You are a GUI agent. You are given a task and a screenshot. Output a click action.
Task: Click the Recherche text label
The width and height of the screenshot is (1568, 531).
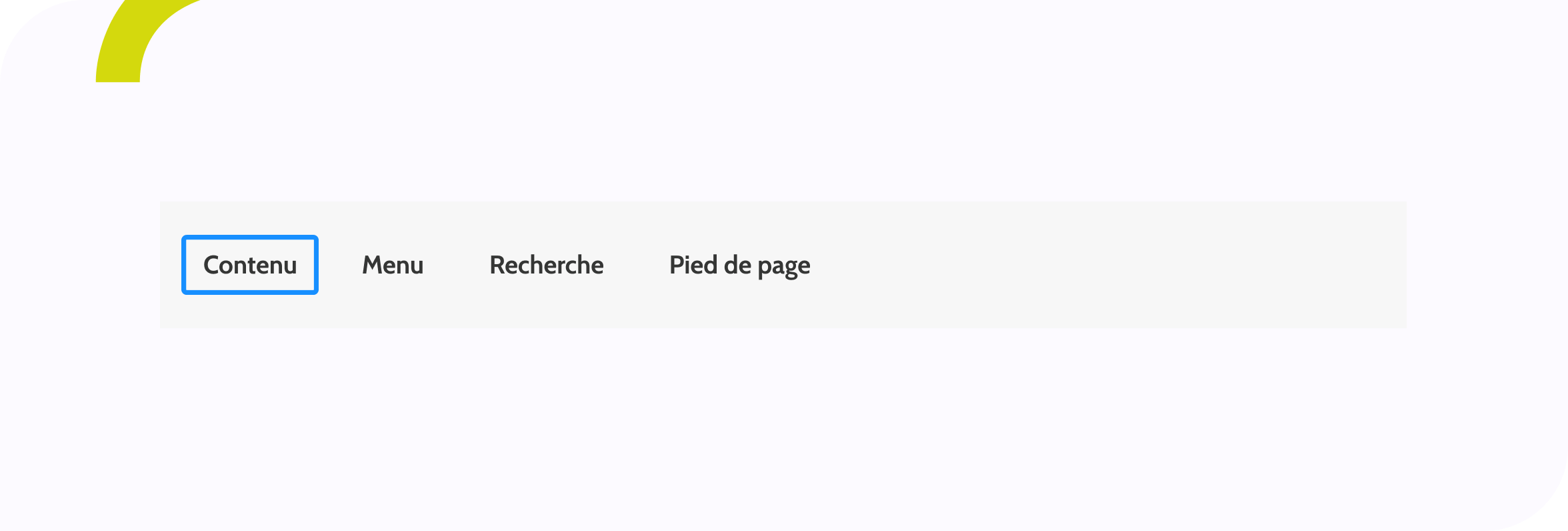pos(547,265)
